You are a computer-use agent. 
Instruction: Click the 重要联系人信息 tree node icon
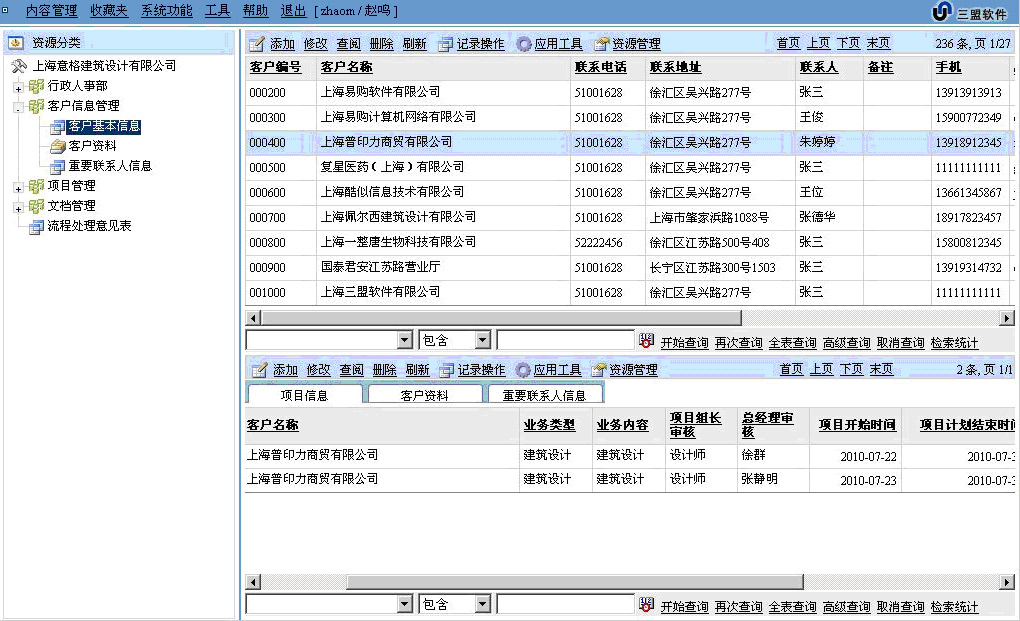58,166
